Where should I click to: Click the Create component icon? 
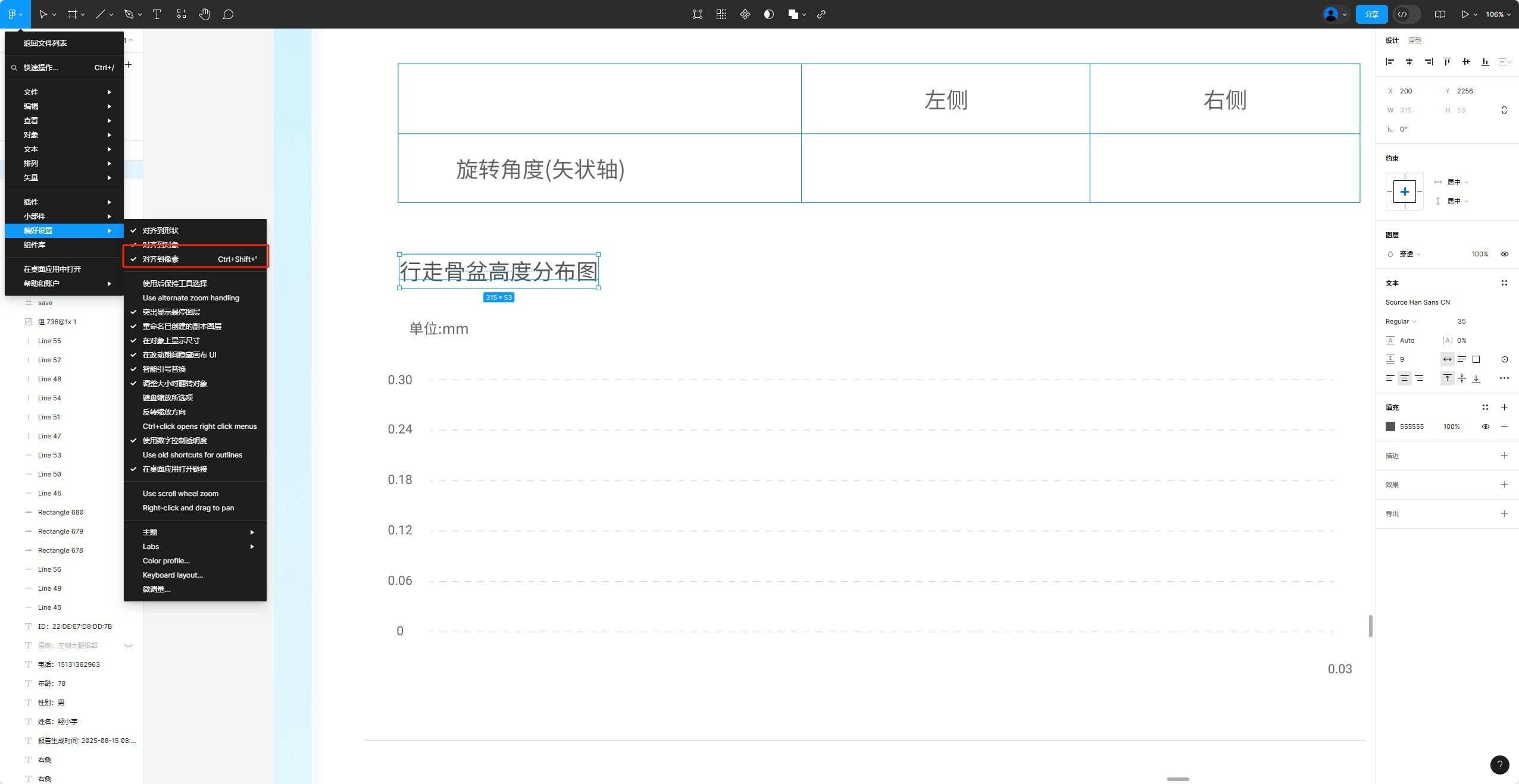coord(745,14)
